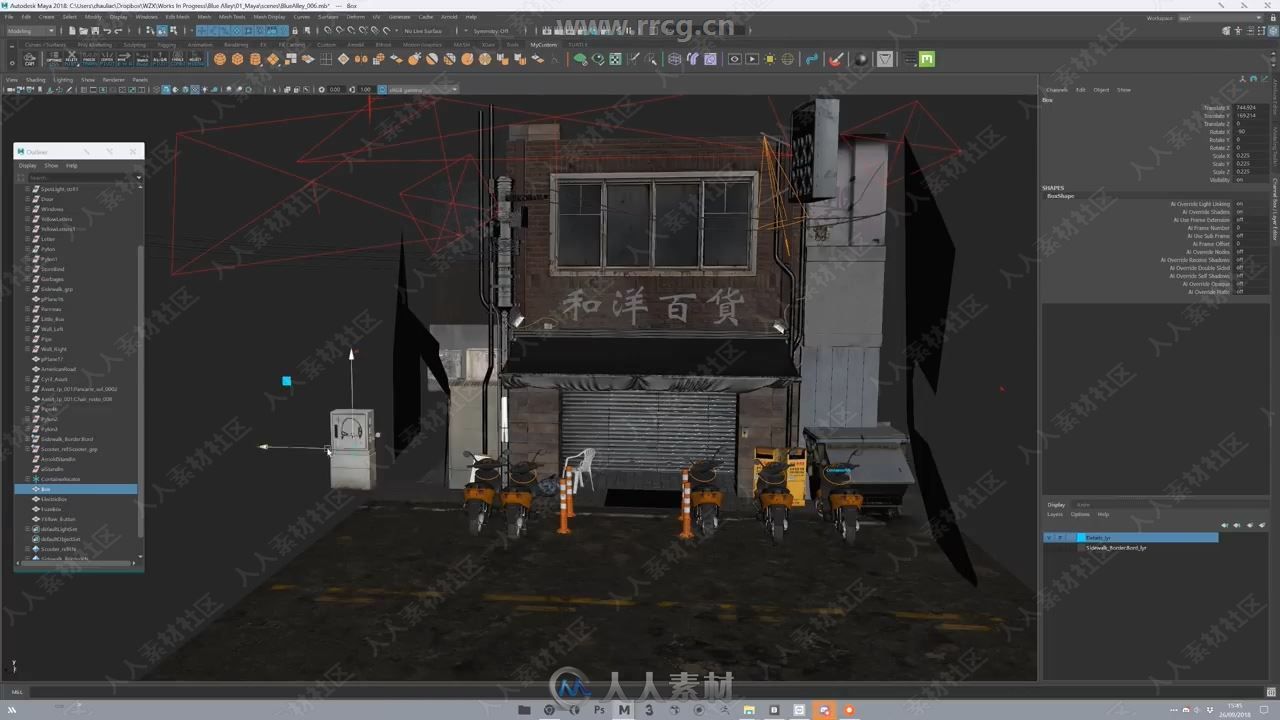
Task: Open the Mesh Tools menu
Action: point(232,17)
